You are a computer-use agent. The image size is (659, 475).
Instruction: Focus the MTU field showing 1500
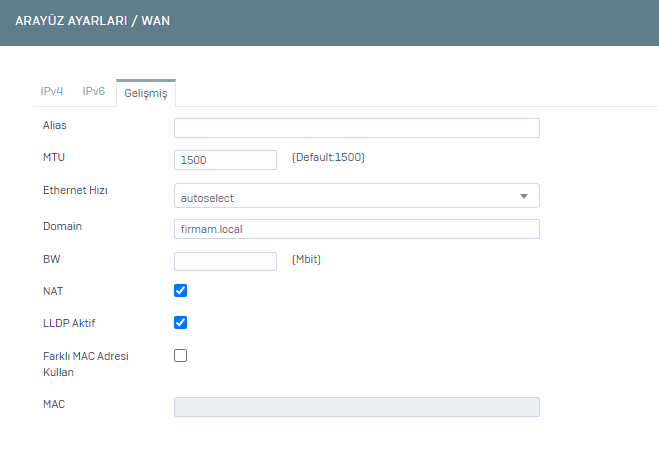pyautogui.click(x=225, y=160)
